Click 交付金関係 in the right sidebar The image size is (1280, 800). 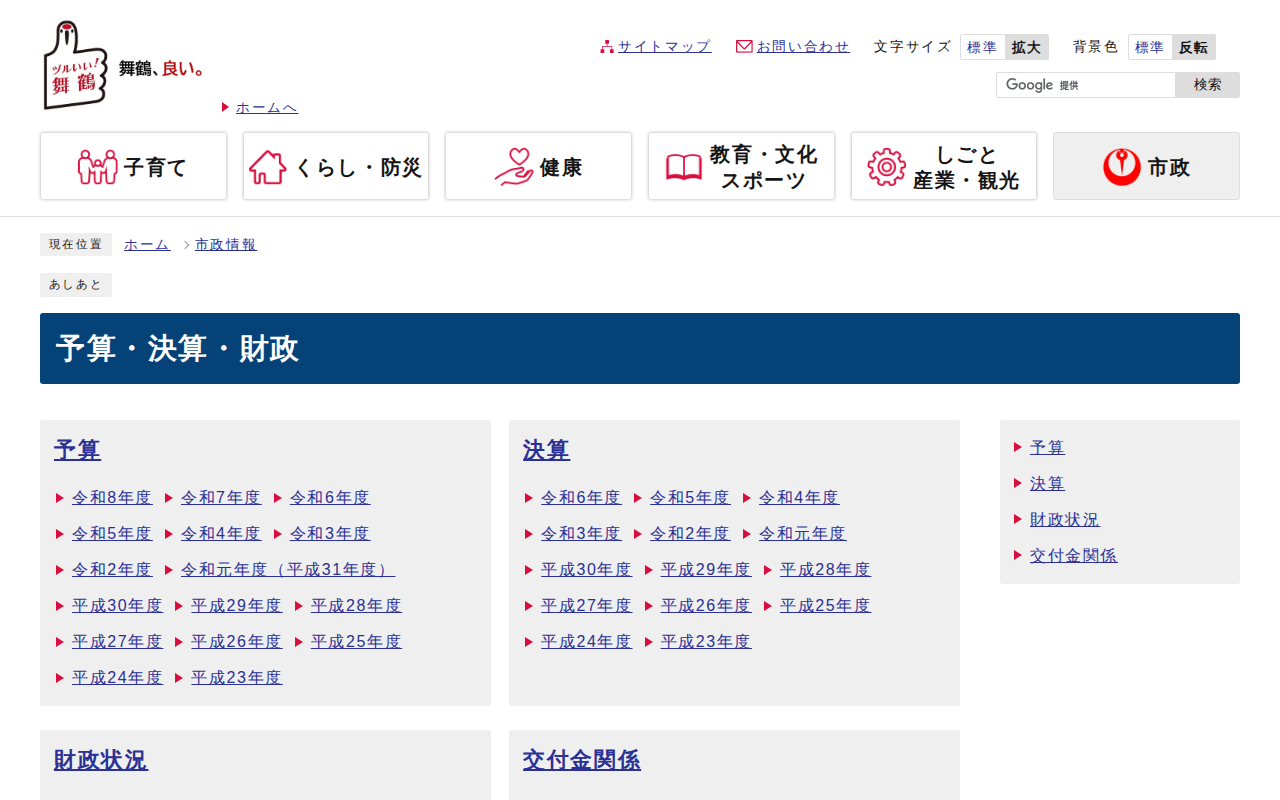(1073, 555)
